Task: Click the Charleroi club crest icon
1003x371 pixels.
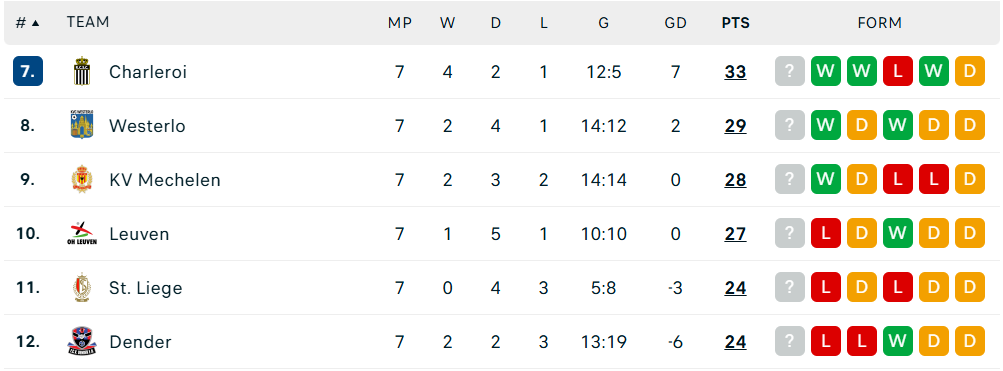Action: click(x=82, y=72)
